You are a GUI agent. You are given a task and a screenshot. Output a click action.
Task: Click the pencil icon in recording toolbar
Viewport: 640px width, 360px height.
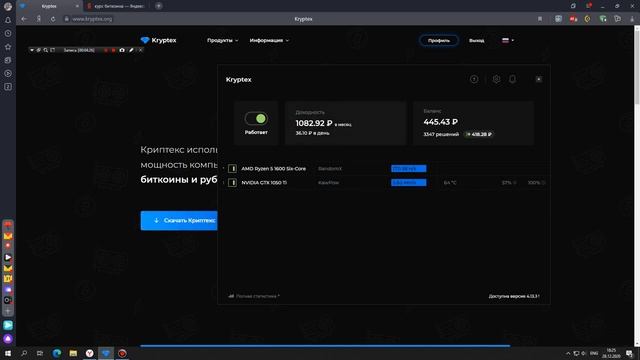pyautogui.click(x=131, y=50)
